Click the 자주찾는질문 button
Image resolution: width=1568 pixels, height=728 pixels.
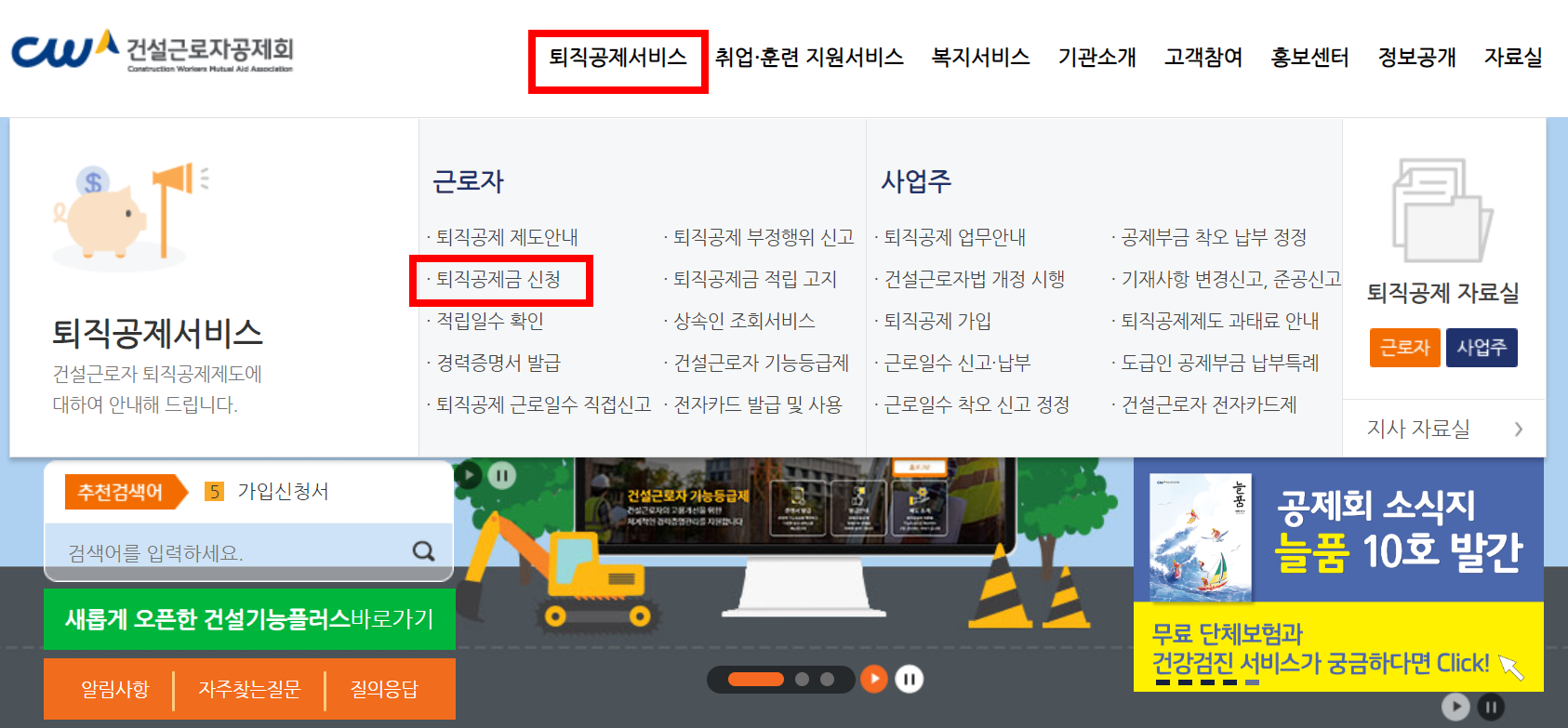pos(249,689)
